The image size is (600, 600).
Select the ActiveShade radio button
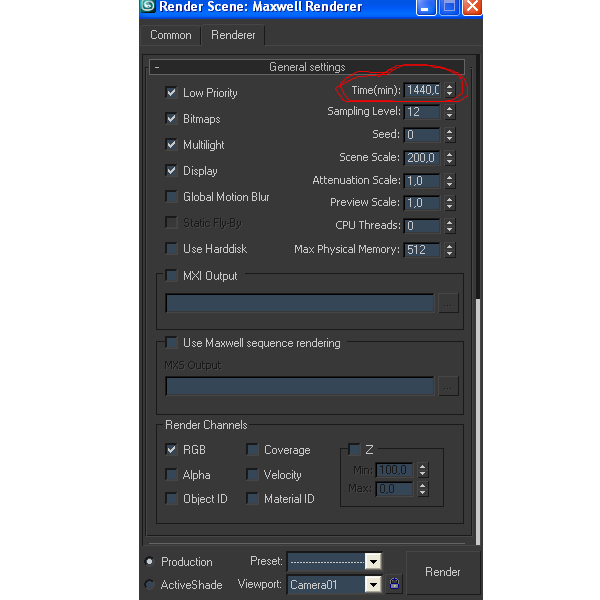coord(150,584)
